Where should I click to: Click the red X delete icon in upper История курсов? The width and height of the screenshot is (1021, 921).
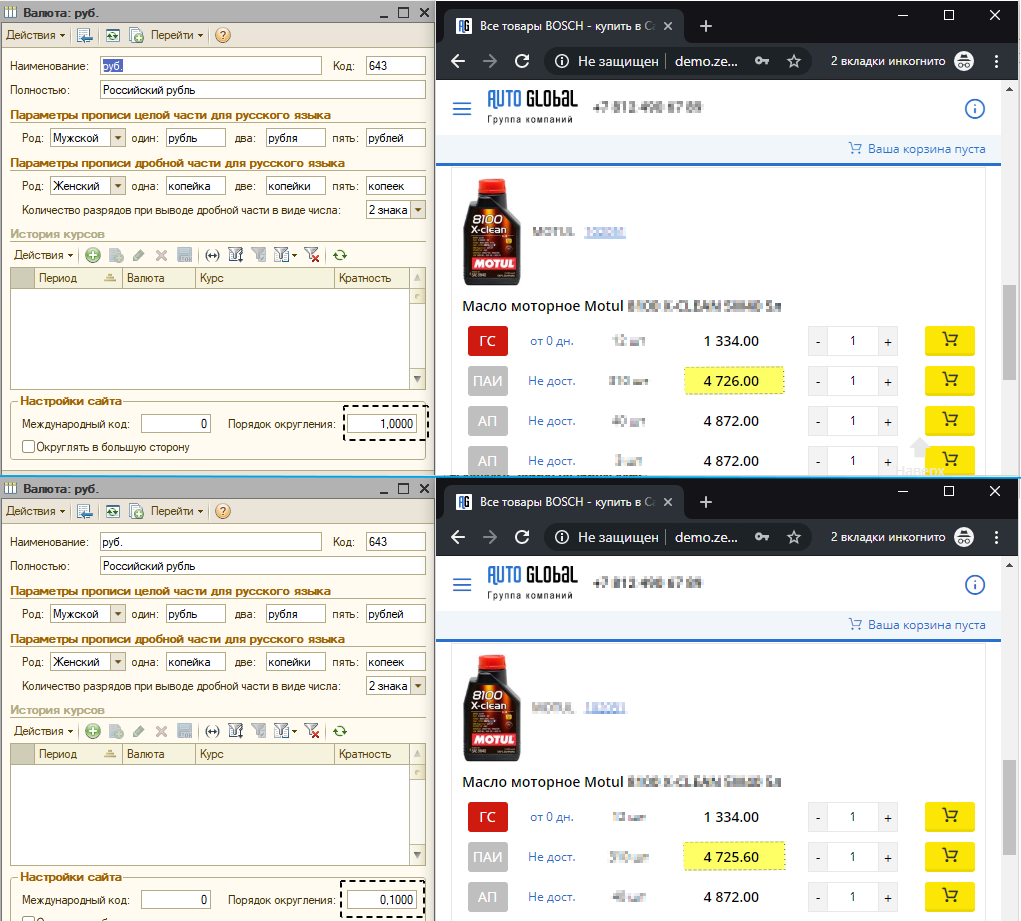click(x=161, y=255)
